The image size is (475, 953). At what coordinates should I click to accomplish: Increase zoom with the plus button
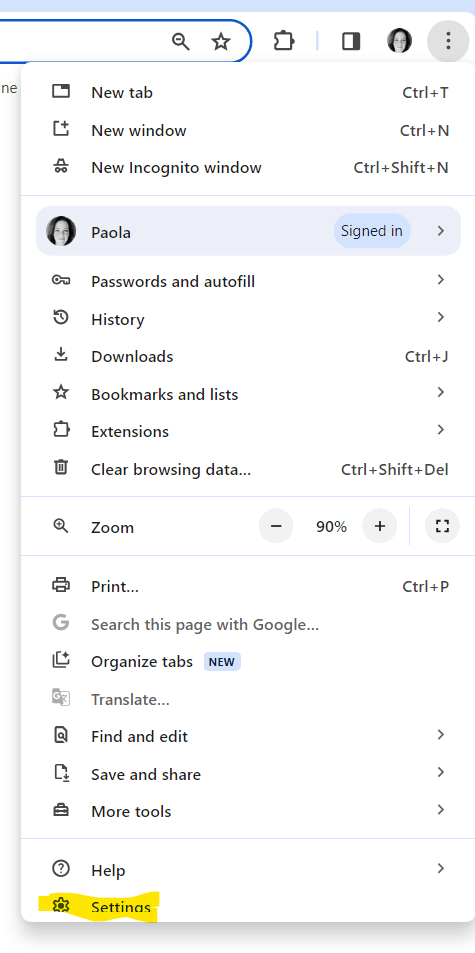tap(380, 526)
